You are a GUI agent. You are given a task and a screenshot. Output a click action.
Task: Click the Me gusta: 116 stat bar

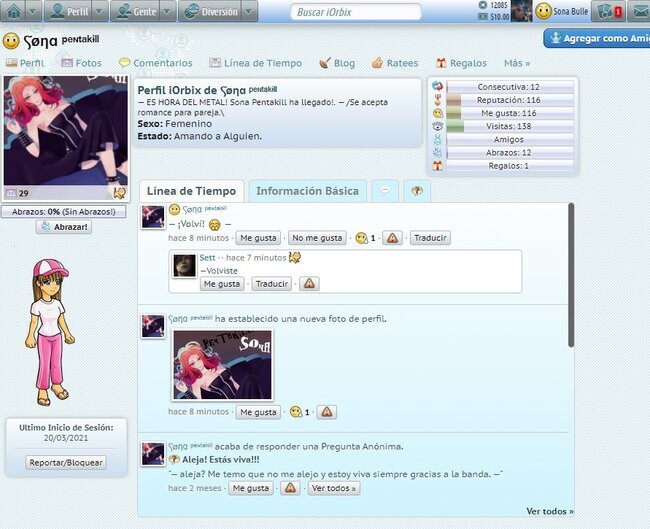[510, 113]
